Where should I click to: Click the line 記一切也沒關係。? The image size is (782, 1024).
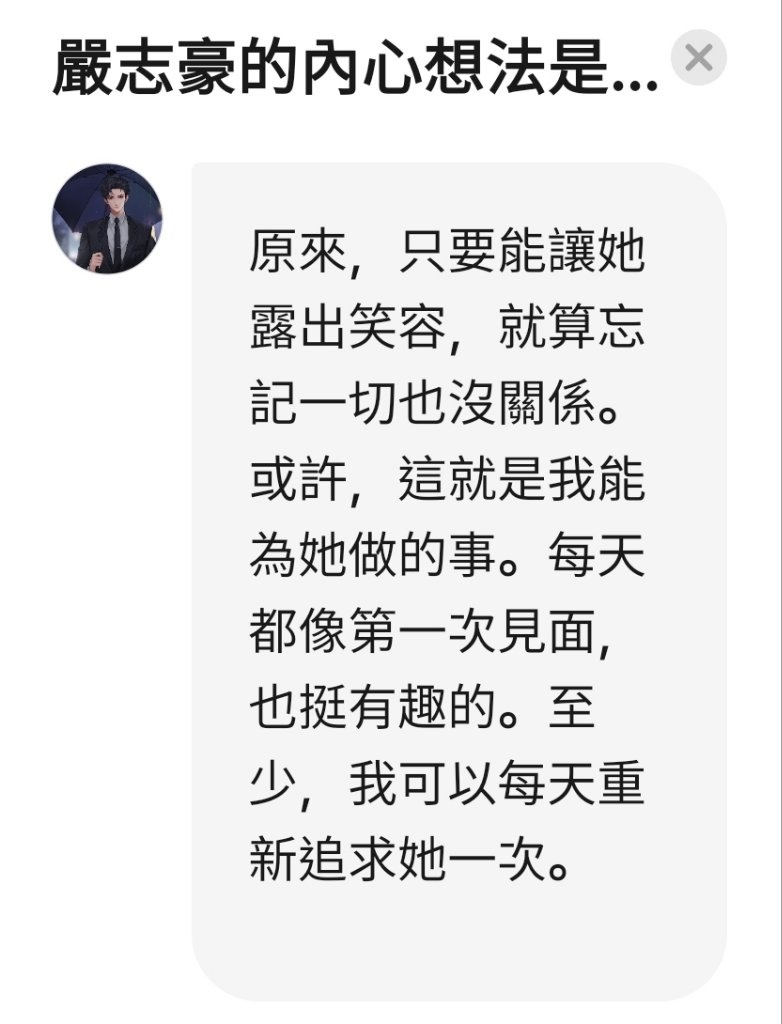coord(434,404)
